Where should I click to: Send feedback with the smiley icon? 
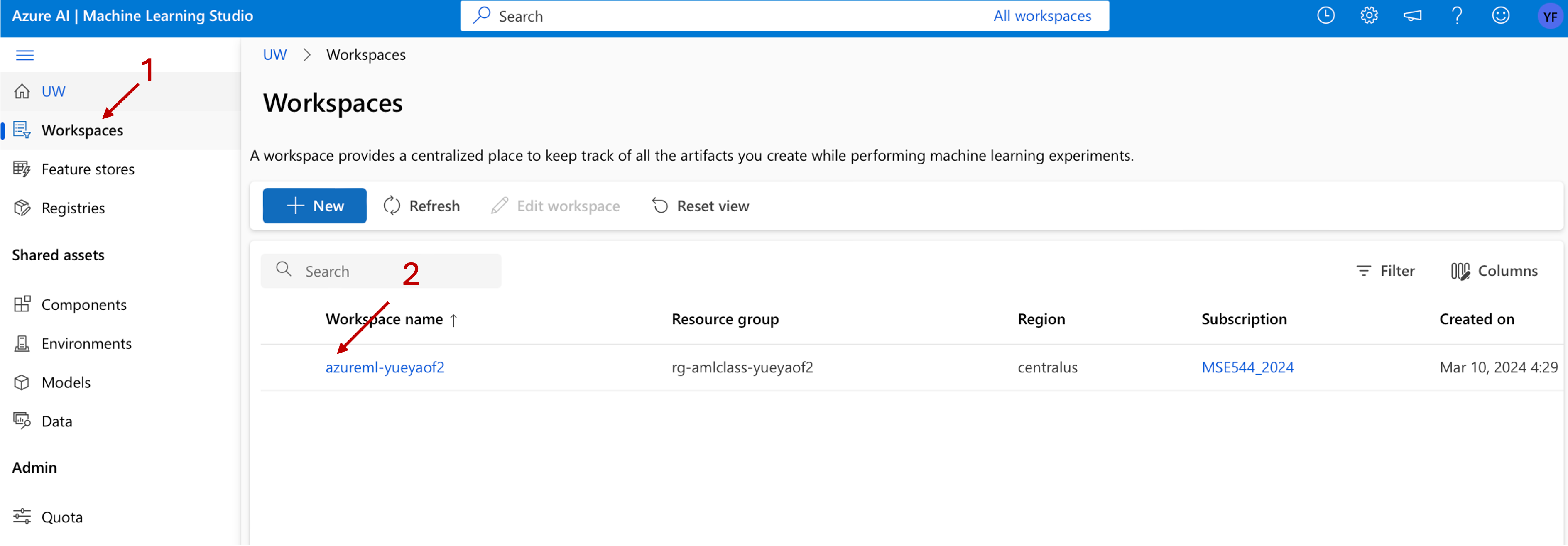pyautogui.click(x=1500, y=15)
